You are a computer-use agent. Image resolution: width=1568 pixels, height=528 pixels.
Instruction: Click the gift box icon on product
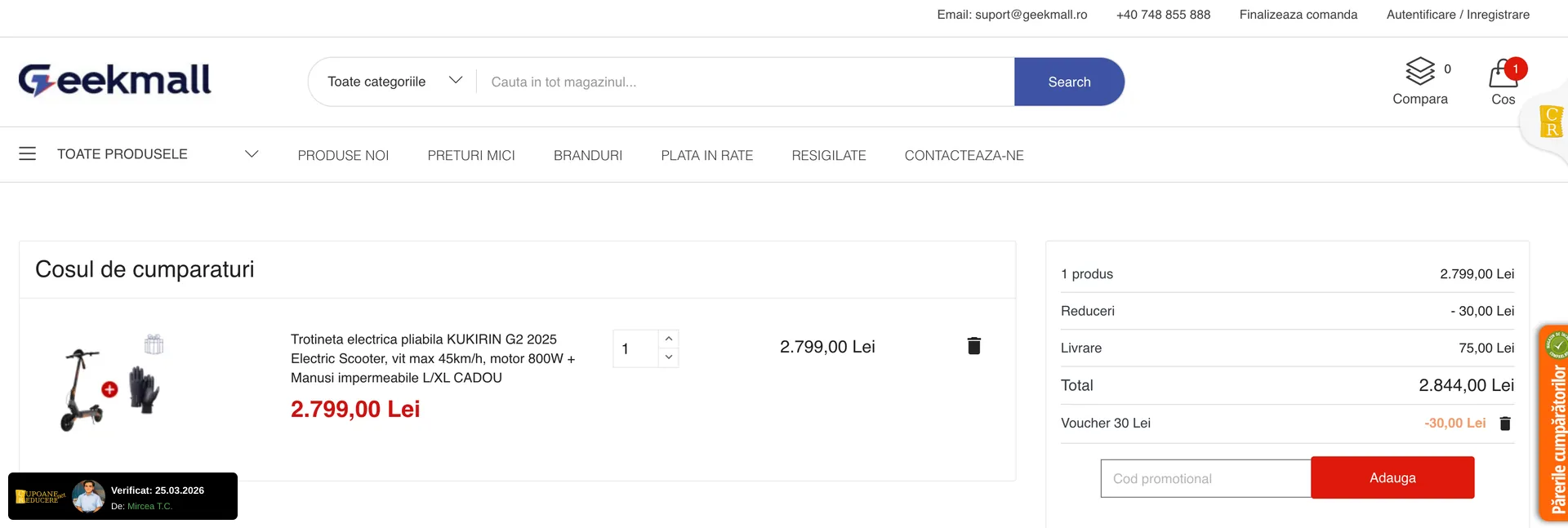154,344
